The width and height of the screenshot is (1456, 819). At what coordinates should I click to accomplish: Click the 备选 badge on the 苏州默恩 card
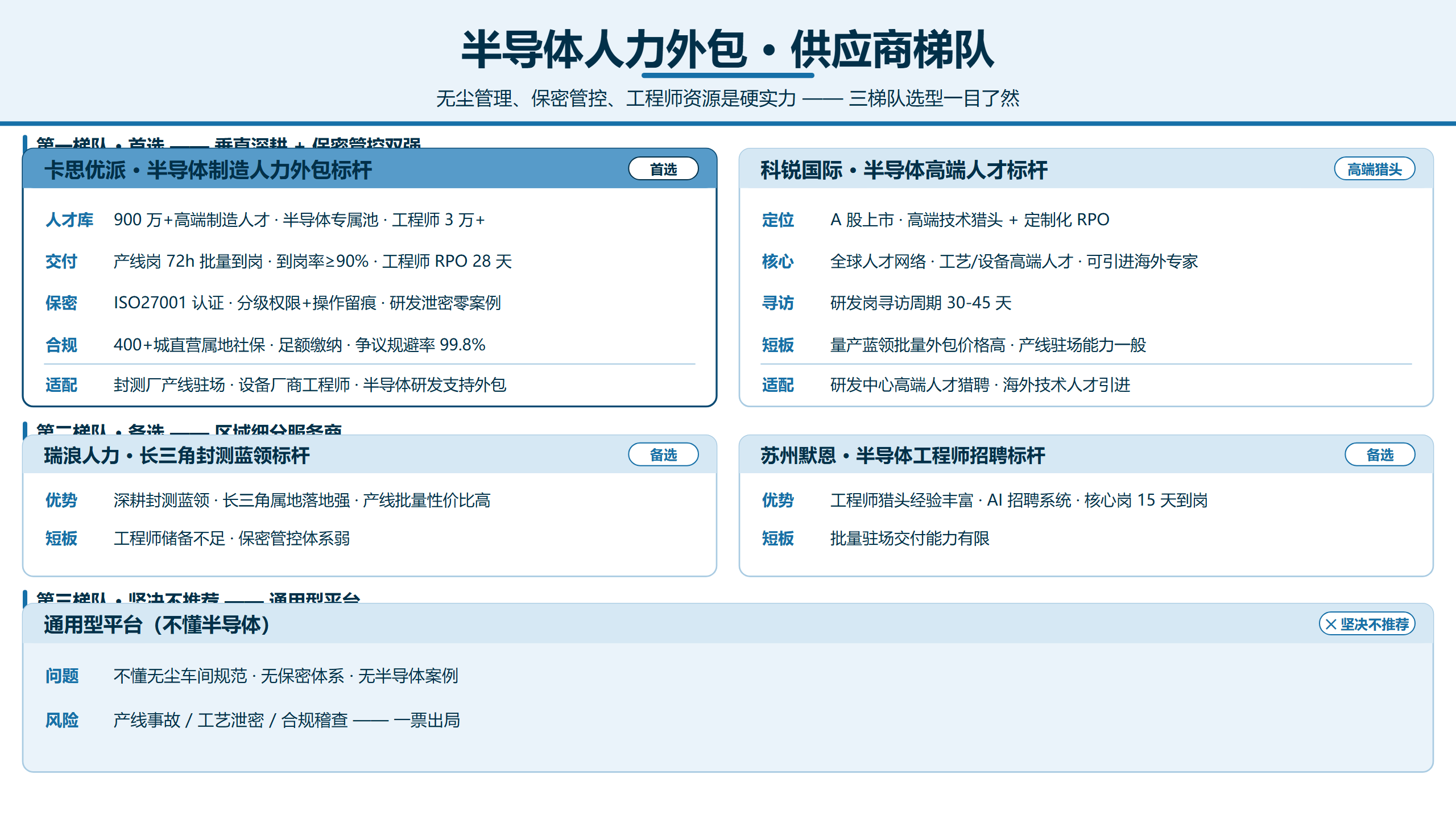(1380, 454)
